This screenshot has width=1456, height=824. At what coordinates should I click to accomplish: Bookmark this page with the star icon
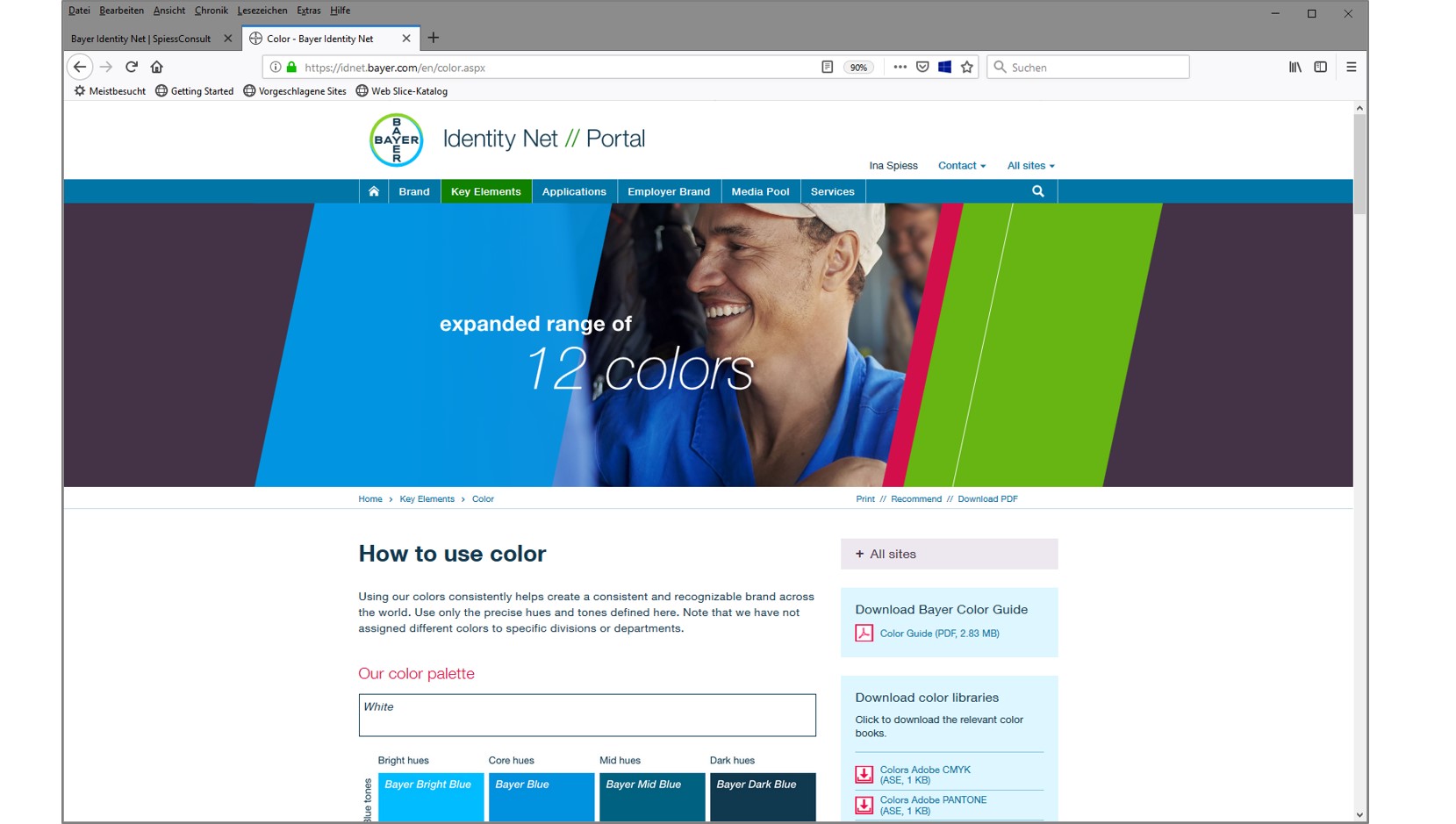click(967, 67)
